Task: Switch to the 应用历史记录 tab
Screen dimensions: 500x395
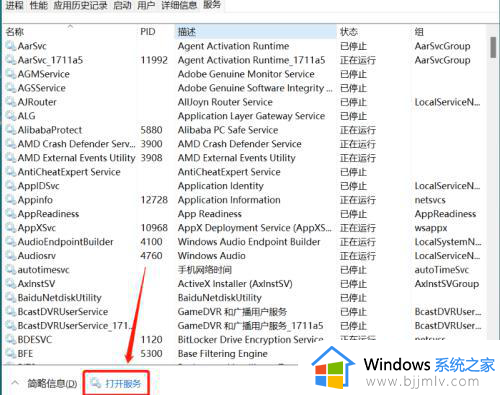Action: coord(80,5)
